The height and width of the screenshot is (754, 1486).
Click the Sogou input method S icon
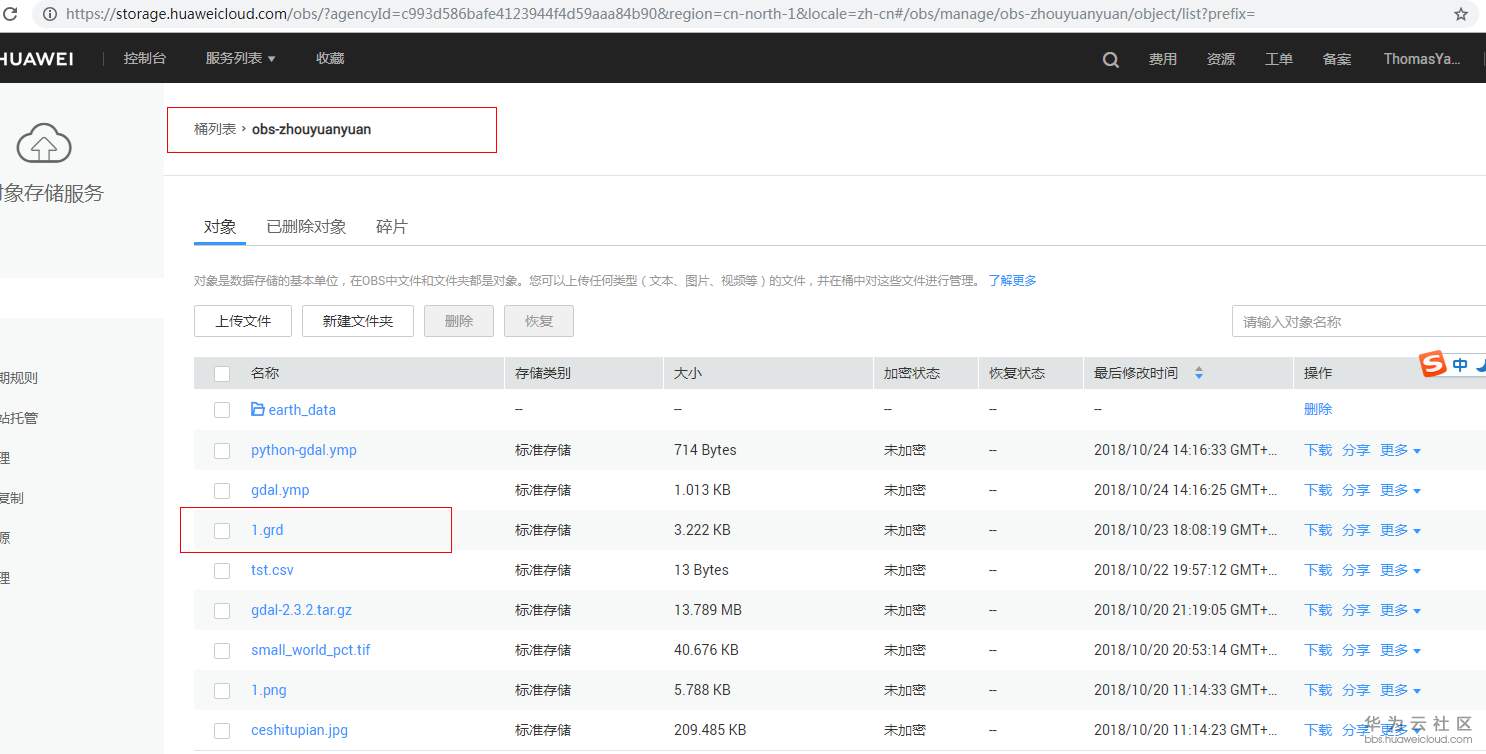[x=1433, y=365]
